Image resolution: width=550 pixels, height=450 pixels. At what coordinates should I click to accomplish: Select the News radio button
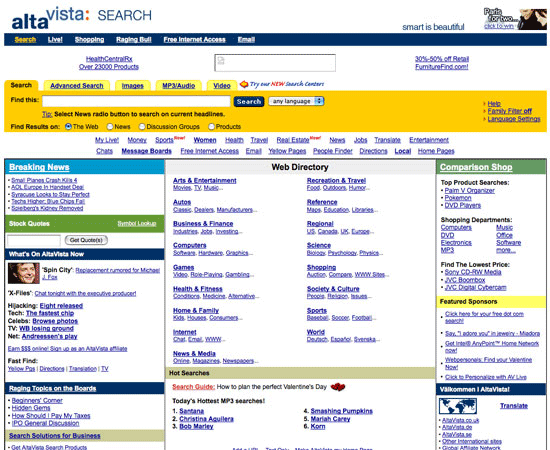pyautogui.click(x=110, y=127)
